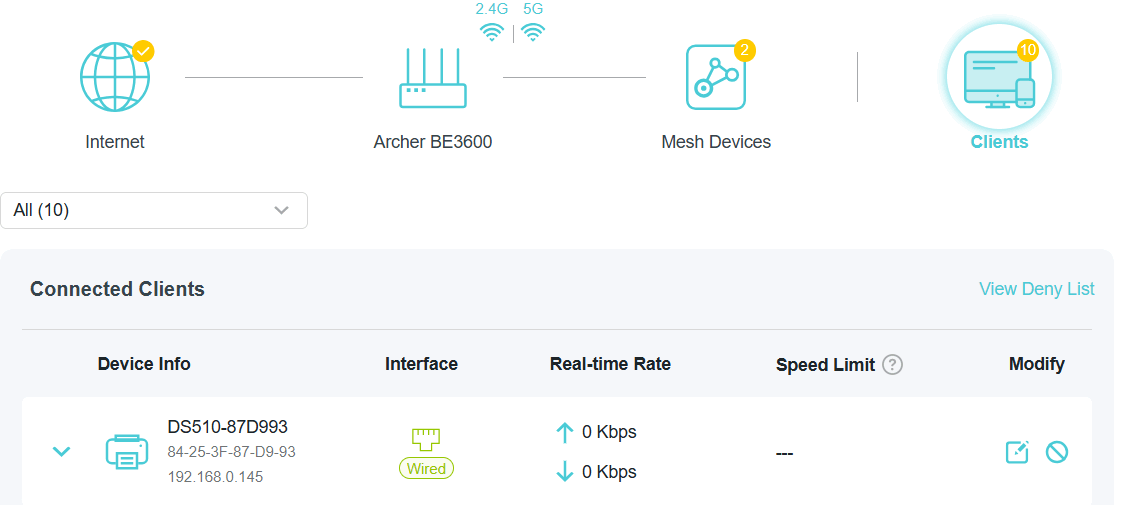Click the Mesh Devices count badge
Viewport: 1127px width, 505px height.
(x=743, y=50)
